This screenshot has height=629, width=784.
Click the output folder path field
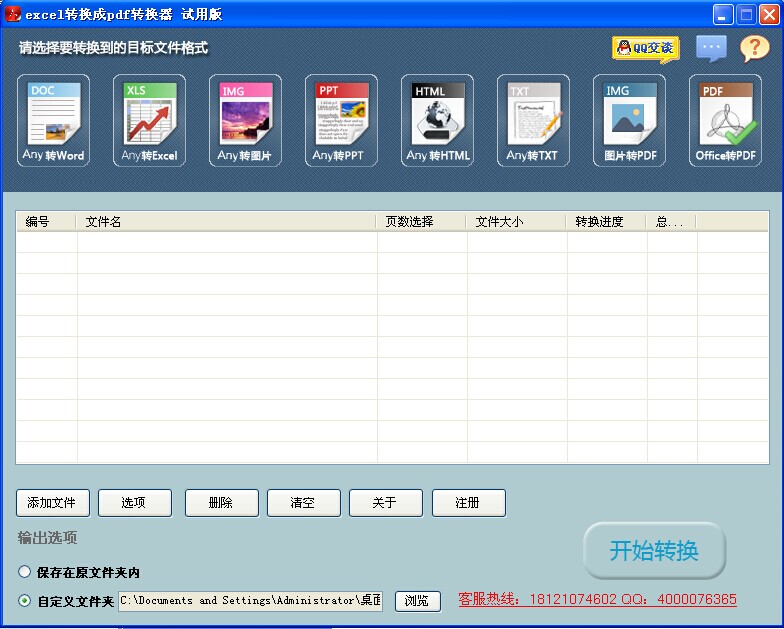250,601
